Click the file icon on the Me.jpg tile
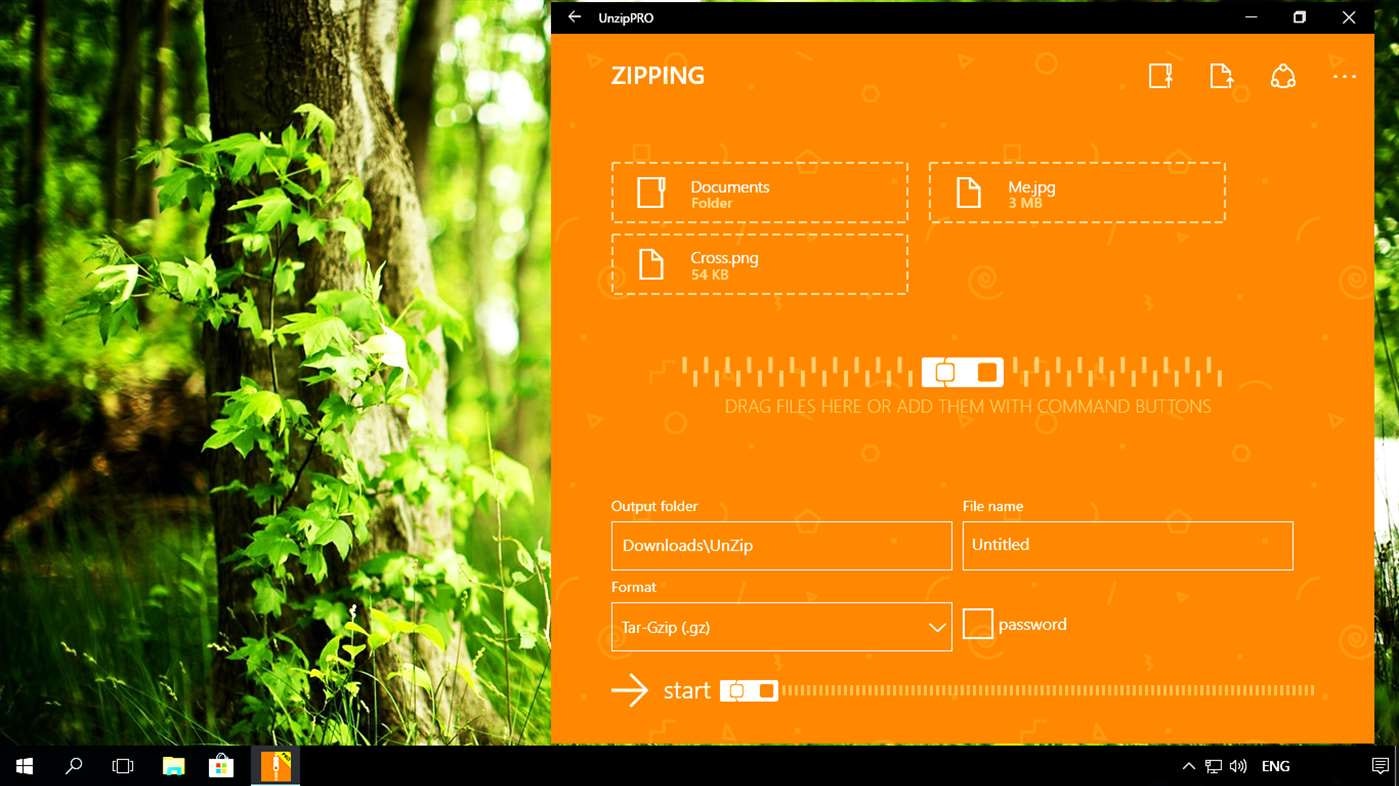 (x=967, y=192)
